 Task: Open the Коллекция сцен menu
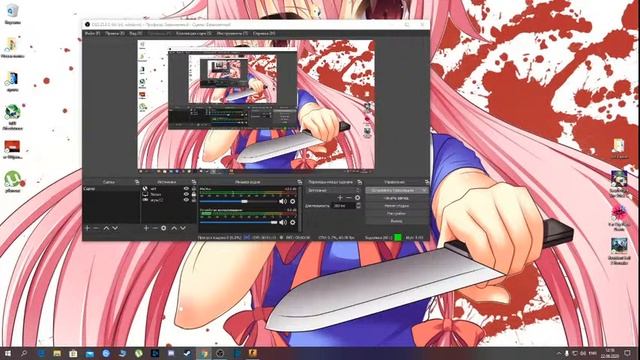click(193, 33)
